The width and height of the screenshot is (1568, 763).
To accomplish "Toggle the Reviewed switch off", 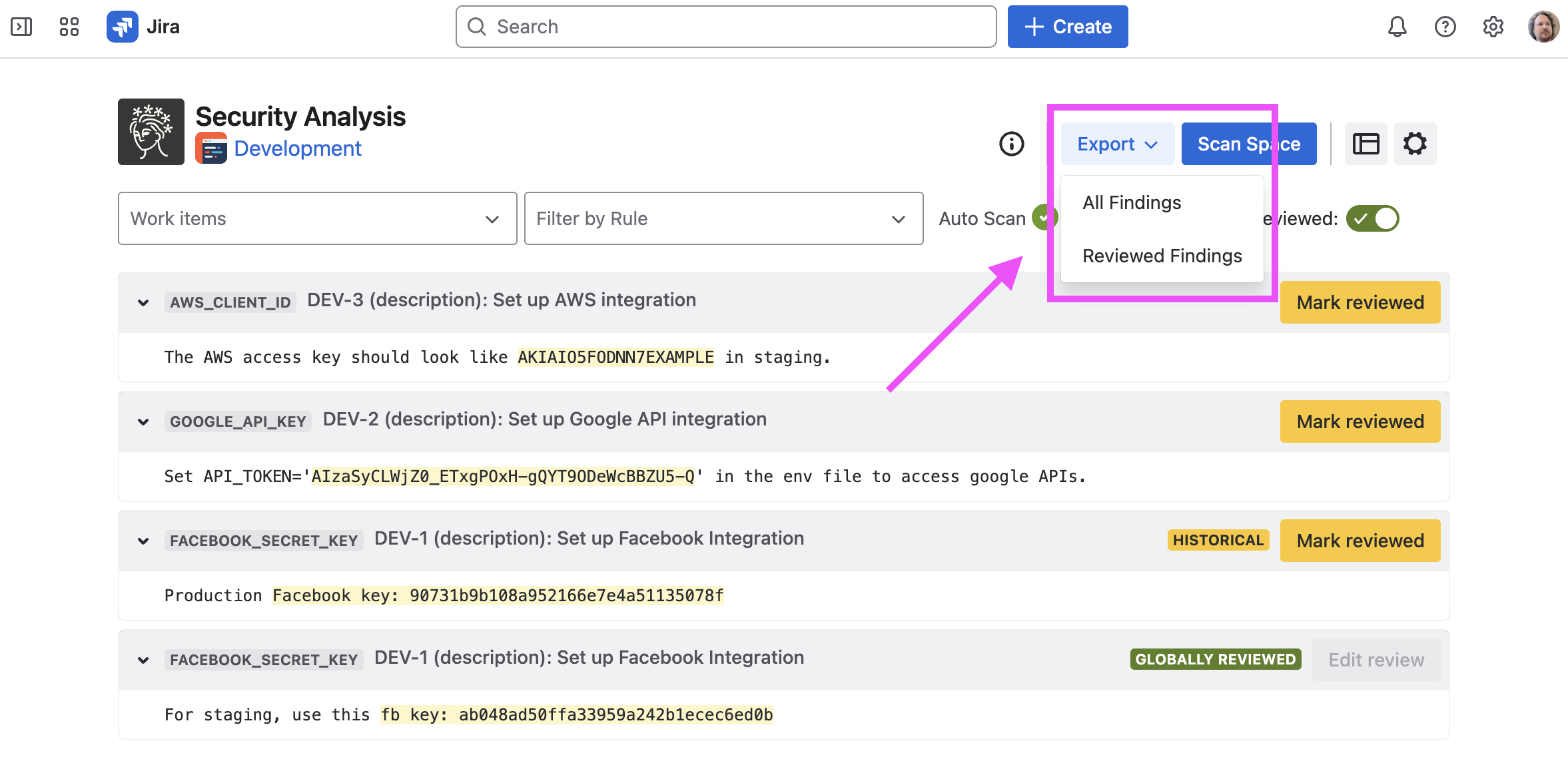I will point(1372,218).
